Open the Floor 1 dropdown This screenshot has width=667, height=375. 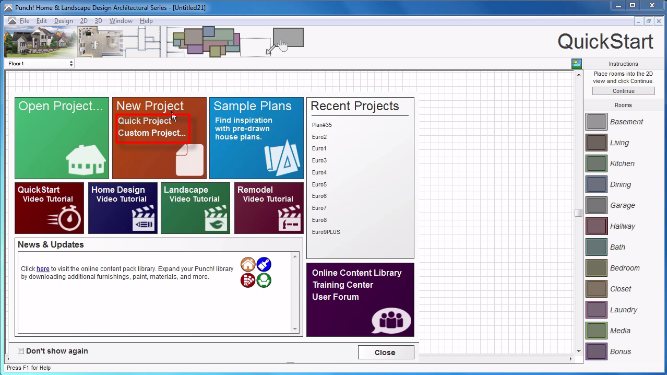pyautogui.click(x=40, y=63)
